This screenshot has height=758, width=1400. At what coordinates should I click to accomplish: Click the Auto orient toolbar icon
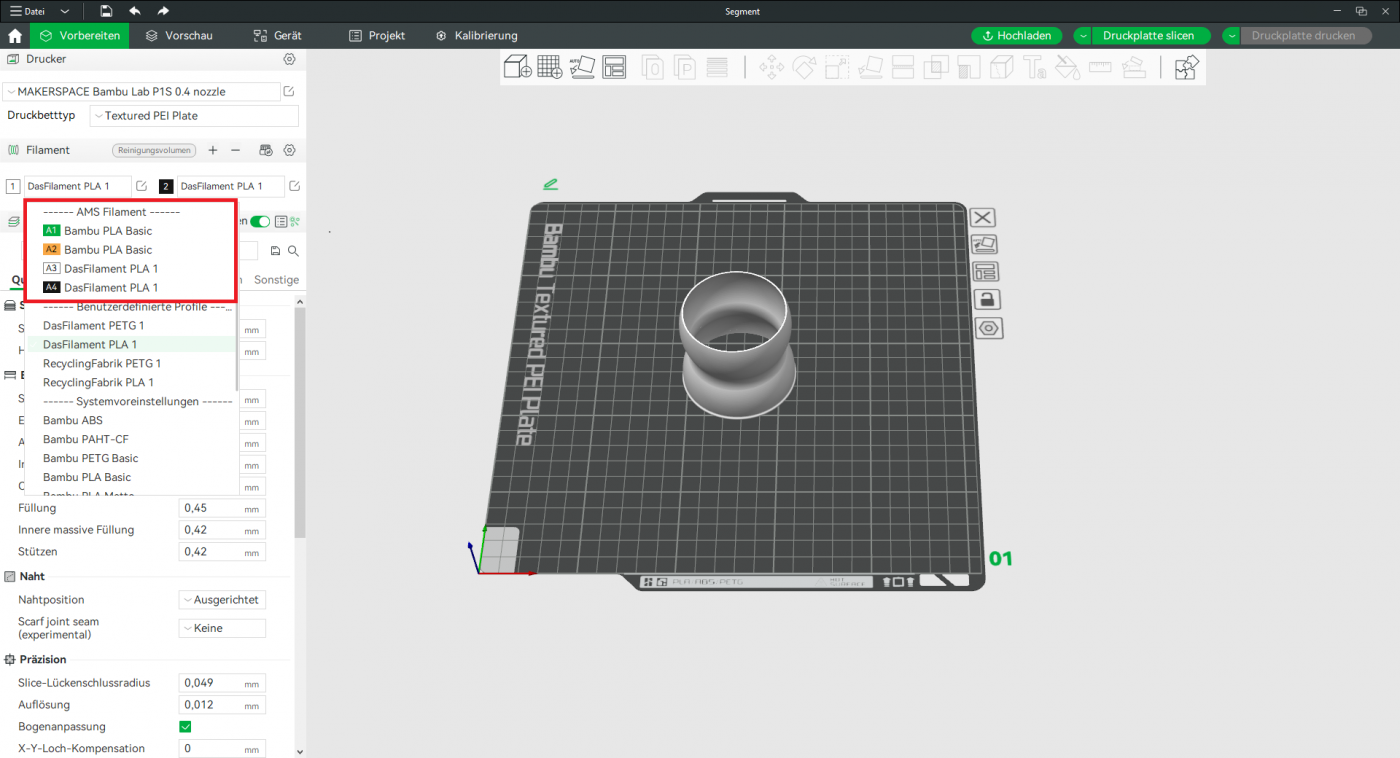tap(582, 67)
